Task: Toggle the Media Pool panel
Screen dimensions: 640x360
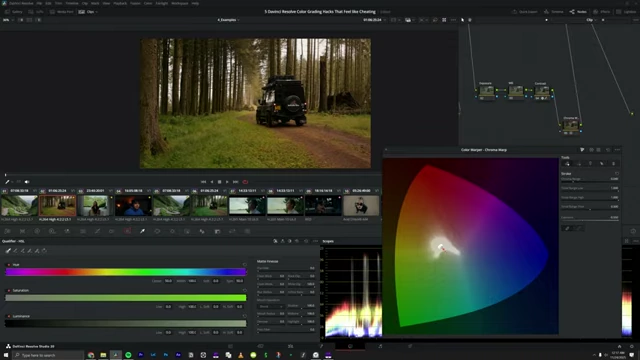Action: 61,12
